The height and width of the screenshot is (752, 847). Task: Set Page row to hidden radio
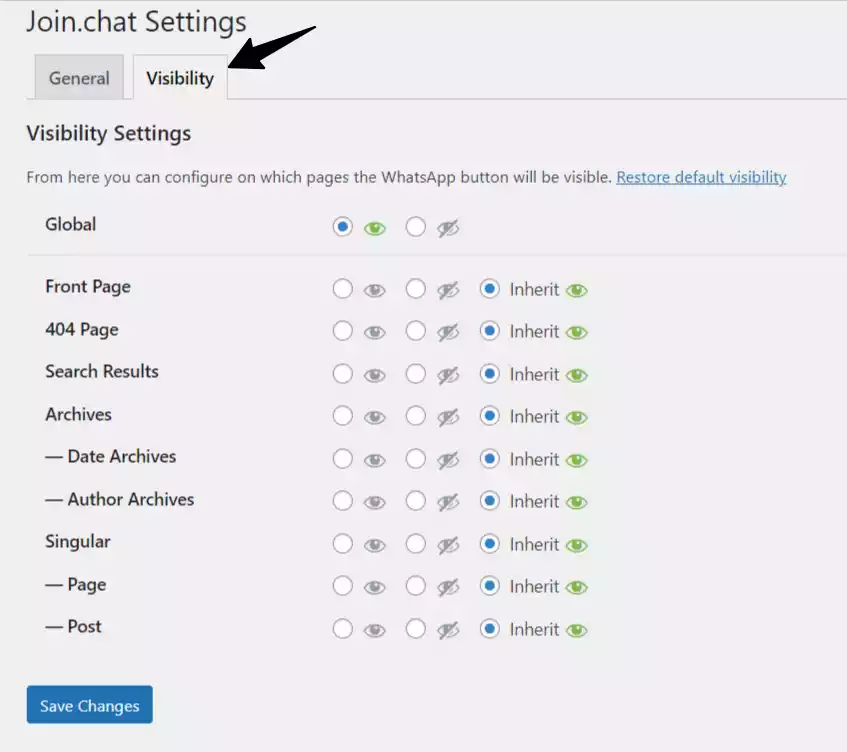click(415, 586)
